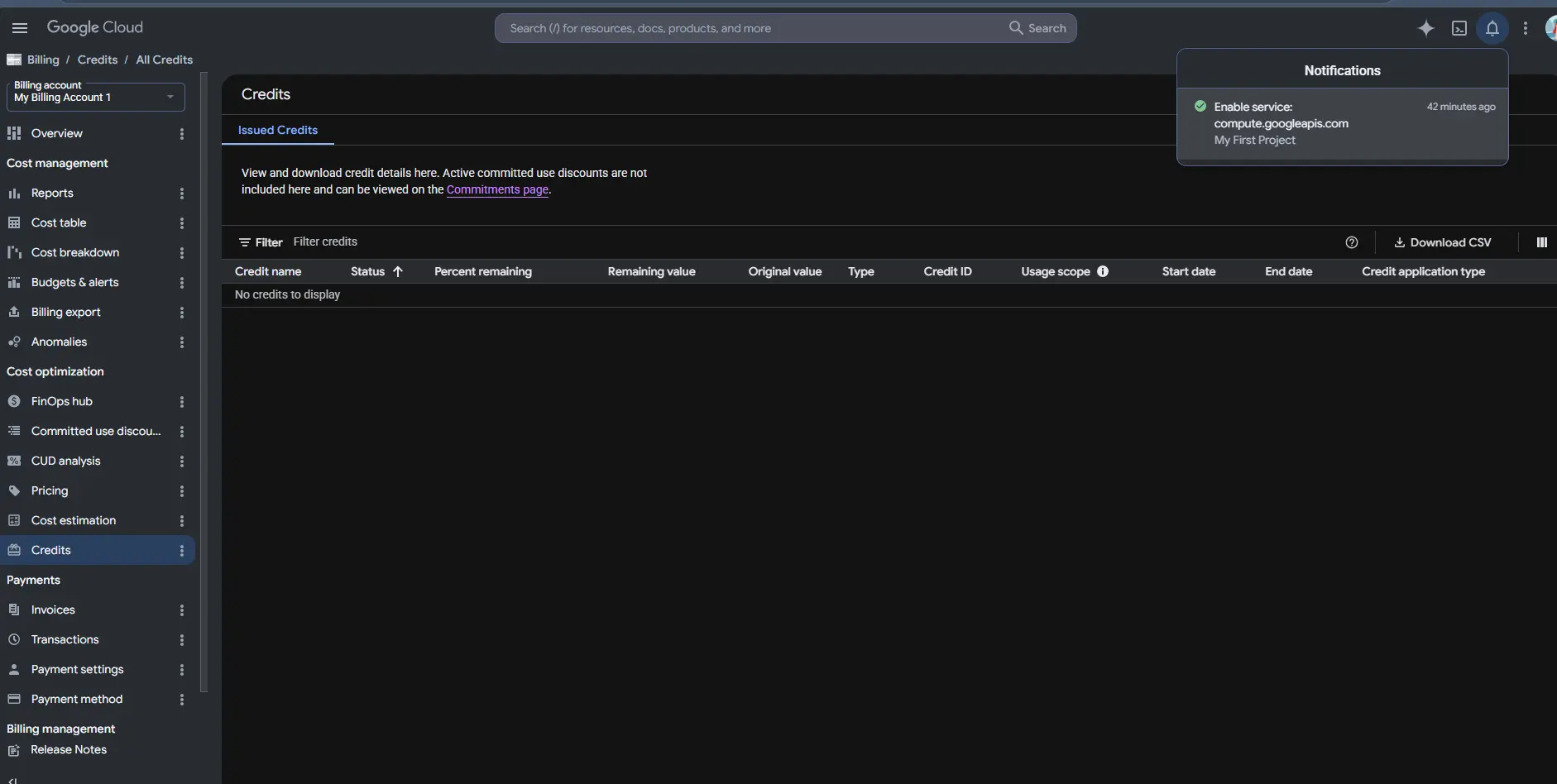This screenshot has height=784, width=1557.
Task: Open Billing export in the sidebar
Action: coord(65,312)
